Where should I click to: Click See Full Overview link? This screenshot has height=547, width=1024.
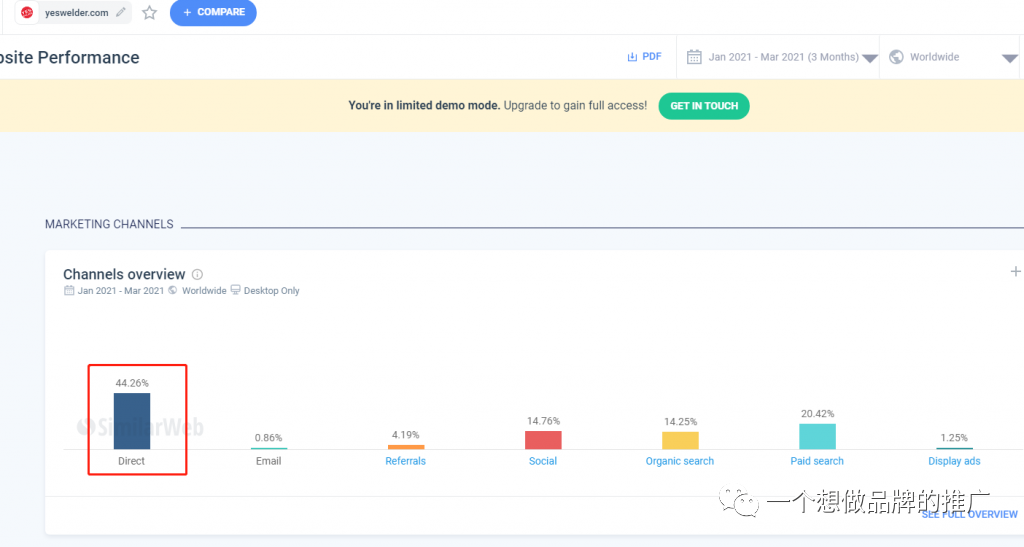[x=969, y=514]
